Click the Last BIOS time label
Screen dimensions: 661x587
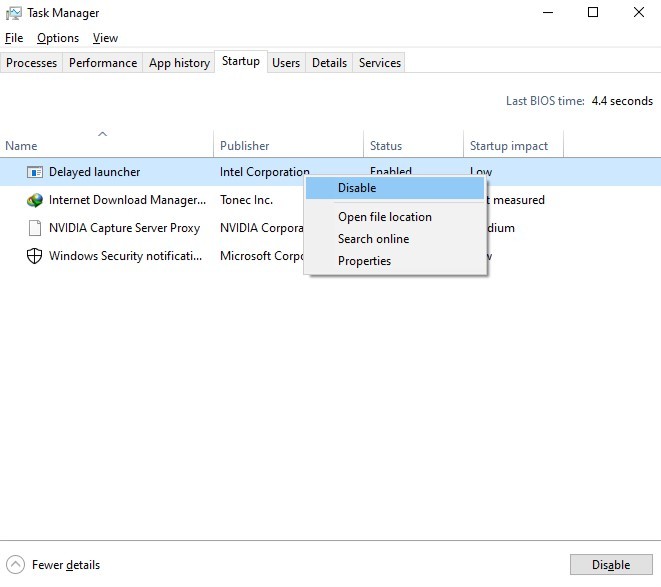(x=545, y=101)
